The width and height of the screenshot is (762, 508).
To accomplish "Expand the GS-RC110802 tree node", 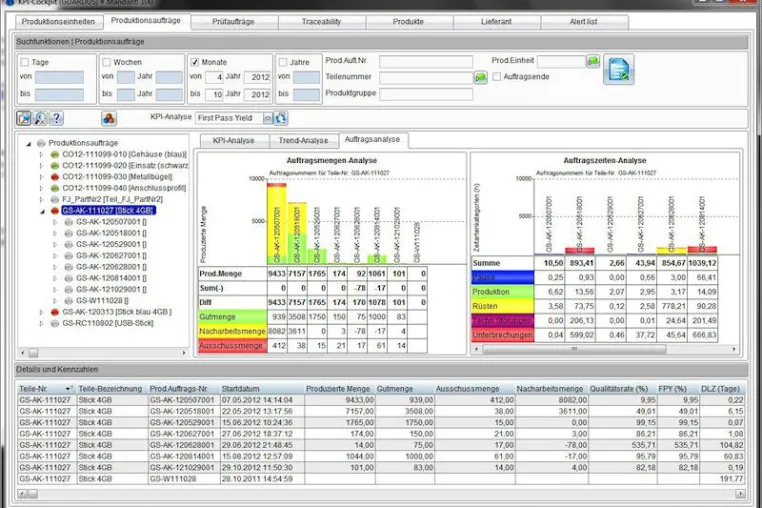I will (41, 323).
